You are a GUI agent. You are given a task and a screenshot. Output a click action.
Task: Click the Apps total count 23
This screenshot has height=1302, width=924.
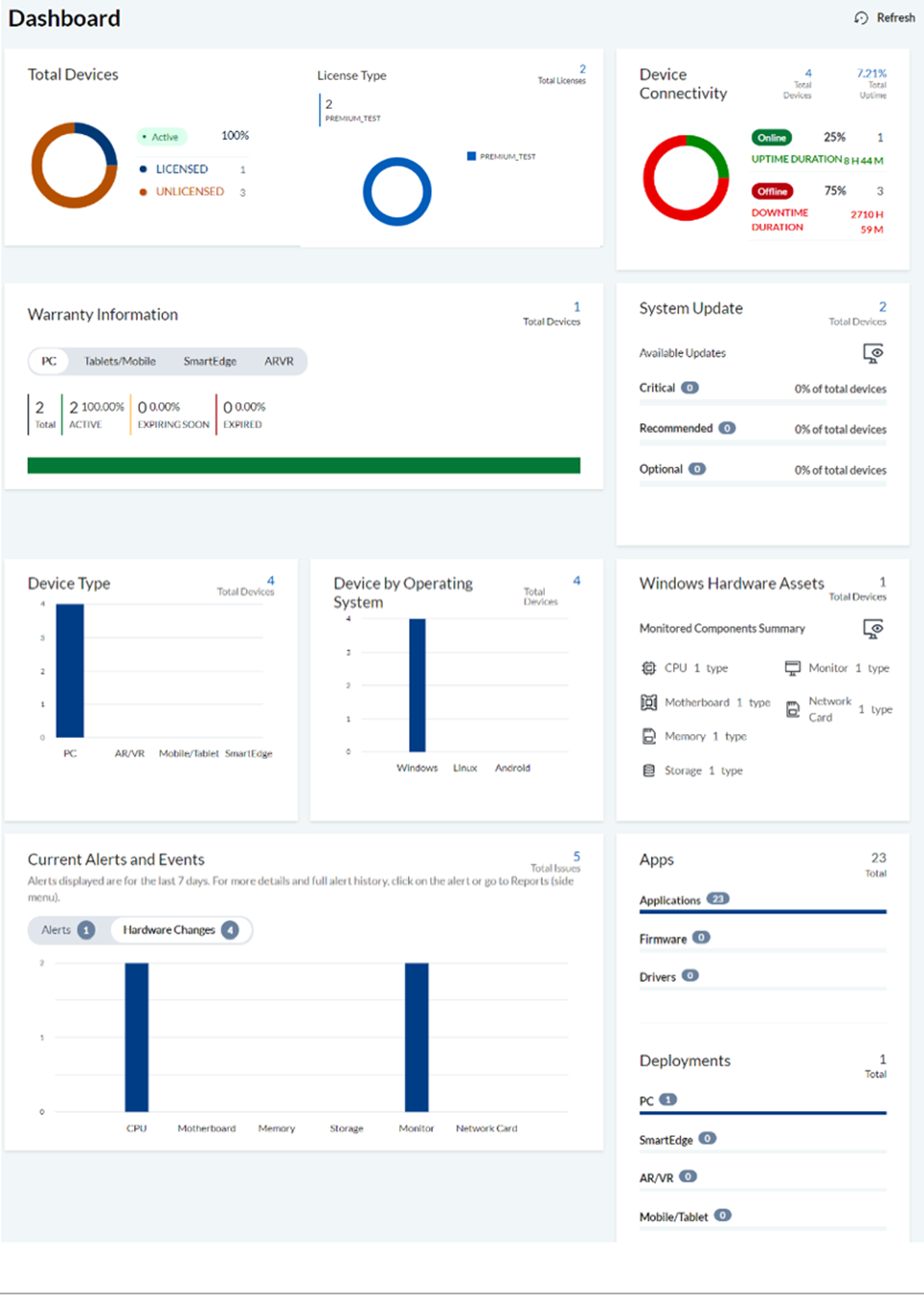879,857
